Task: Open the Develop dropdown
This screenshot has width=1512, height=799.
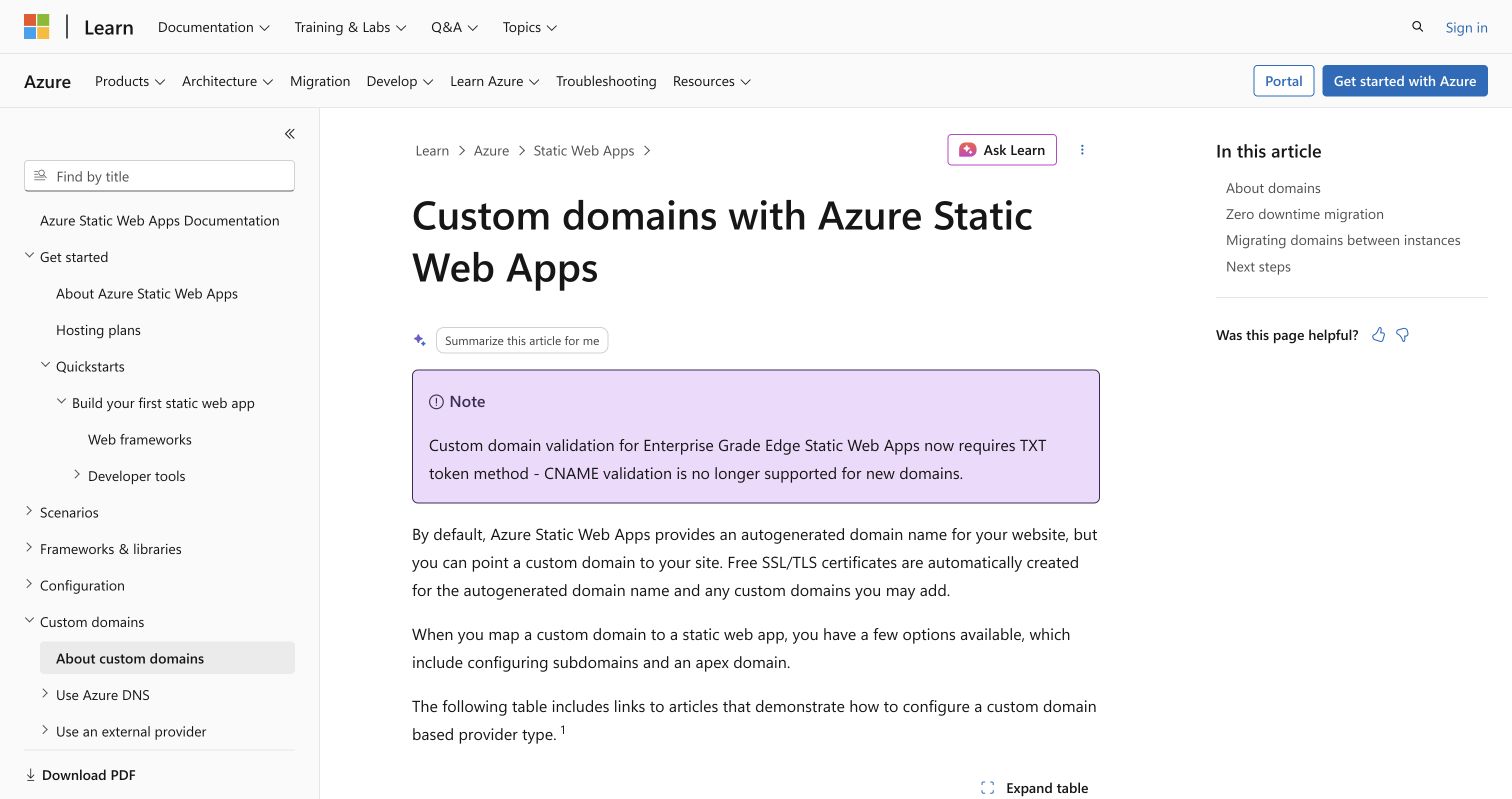Action: click(x=400, y=81)
